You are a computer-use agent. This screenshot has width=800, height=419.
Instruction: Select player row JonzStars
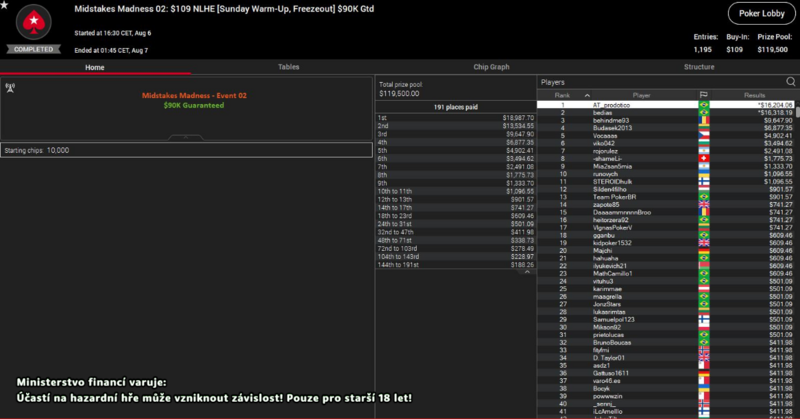coord(666,304)
